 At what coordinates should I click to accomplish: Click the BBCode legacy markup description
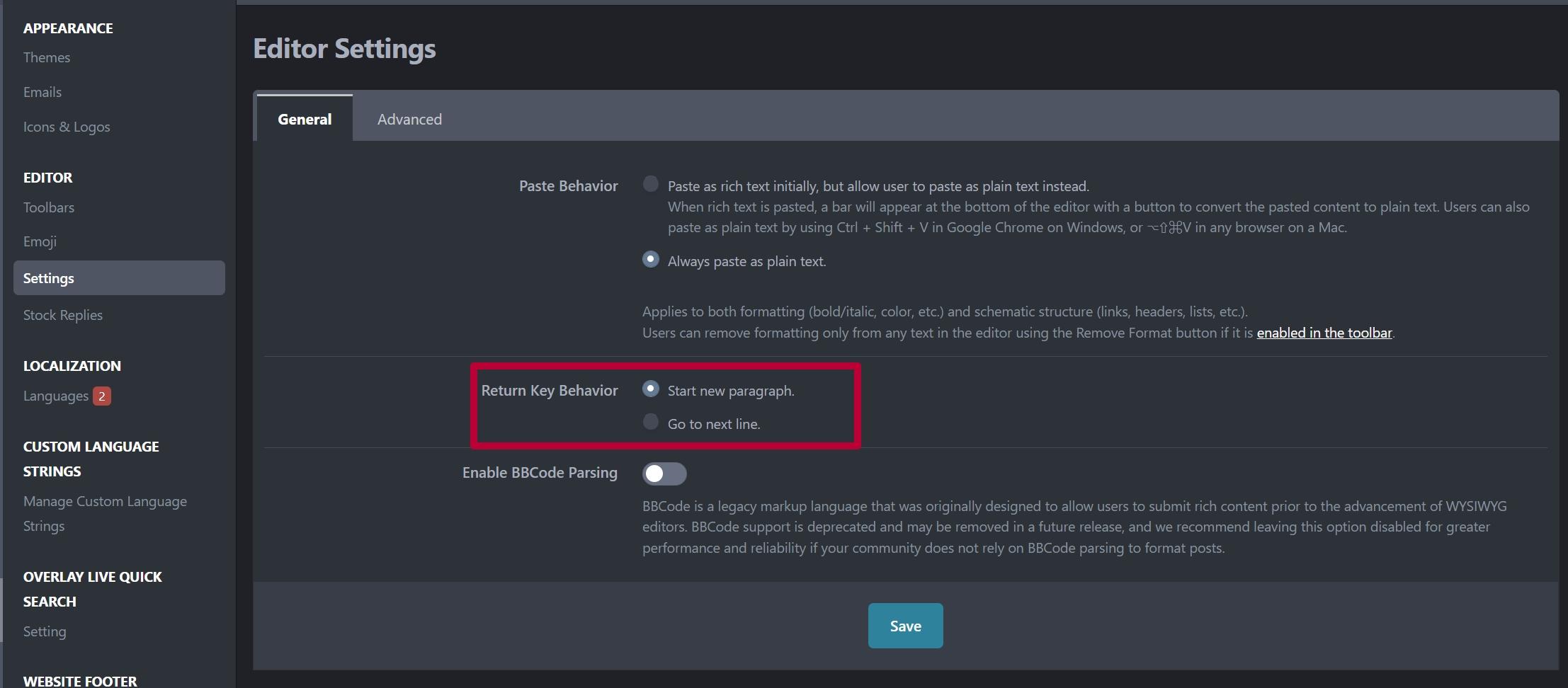(1074, 527)
